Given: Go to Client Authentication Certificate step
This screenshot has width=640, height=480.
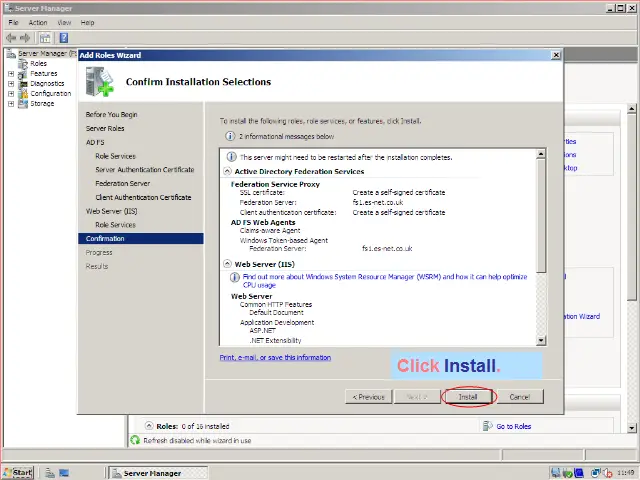Looking at the screenshot, I should [143, 198].
